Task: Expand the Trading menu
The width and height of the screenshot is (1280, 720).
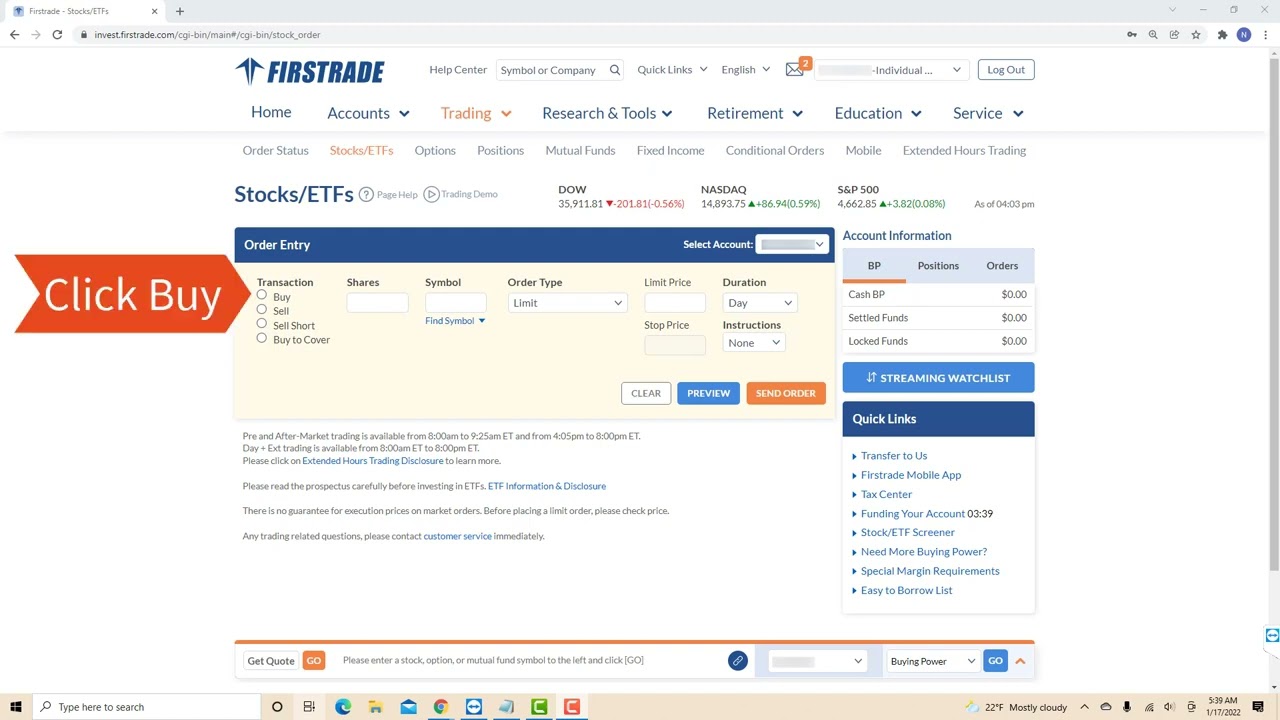Action: point(476,113)
